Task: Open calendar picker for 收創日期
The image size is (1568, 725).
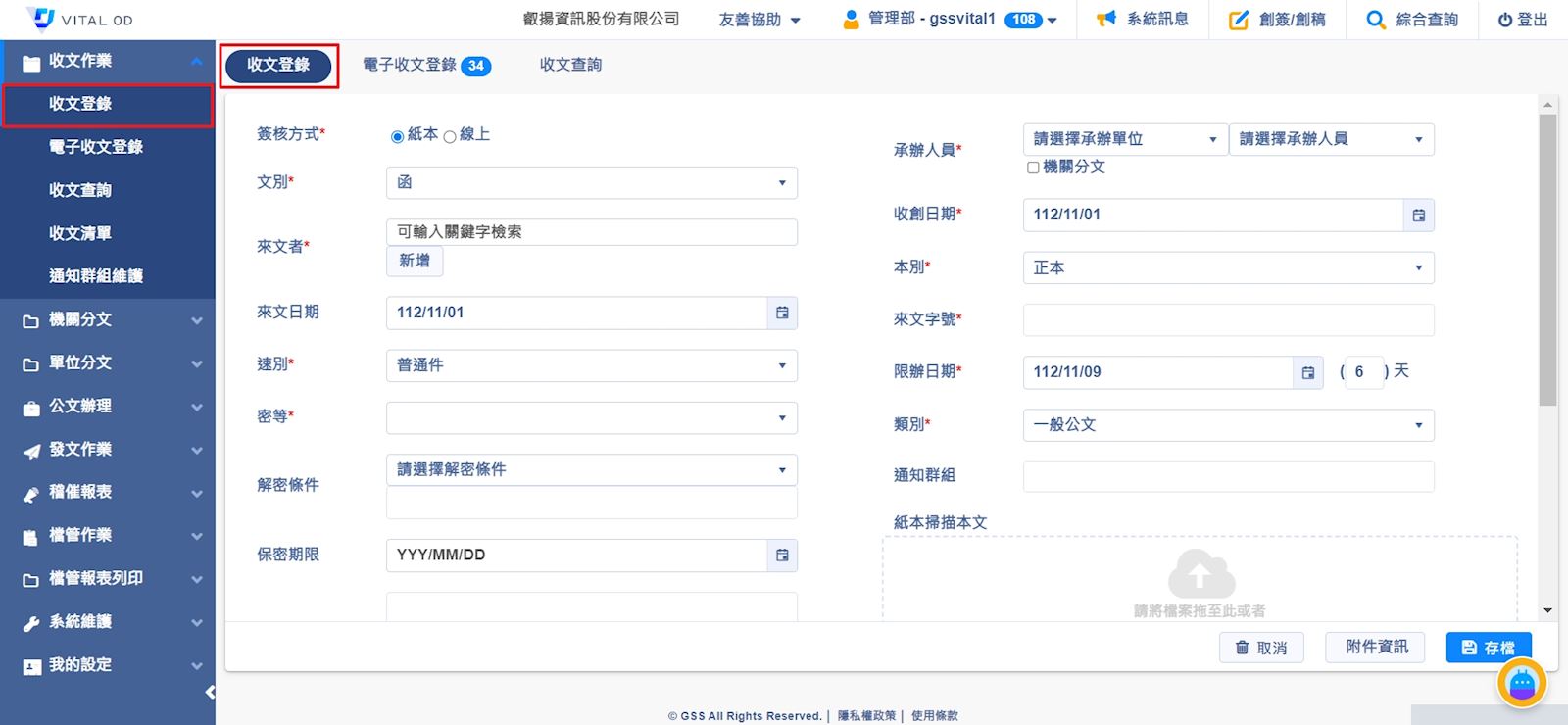Action: tap(1418, 215)
